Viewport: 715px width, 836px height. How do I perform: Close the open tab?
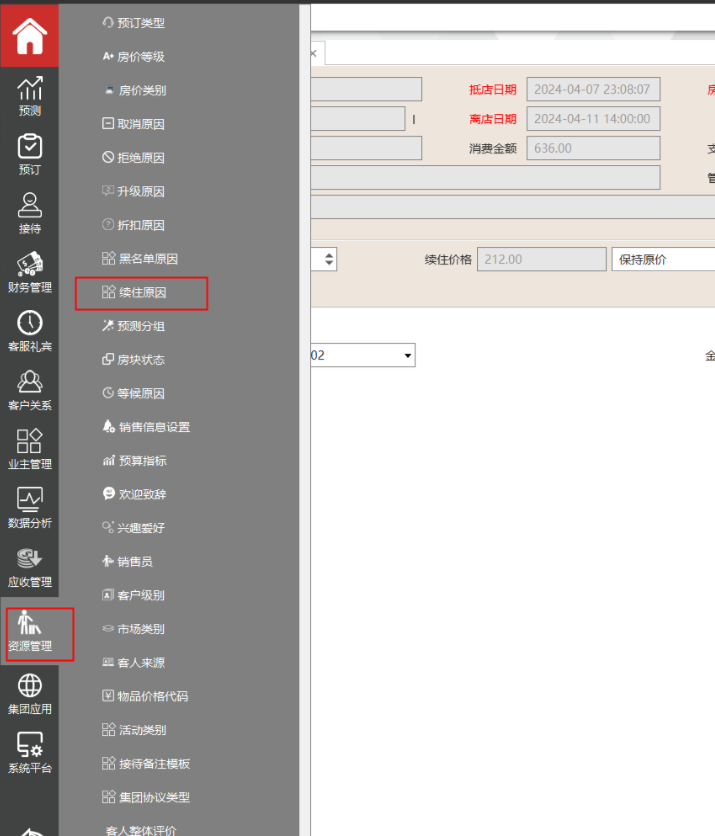pyautogui.click(x=313, y=53)
